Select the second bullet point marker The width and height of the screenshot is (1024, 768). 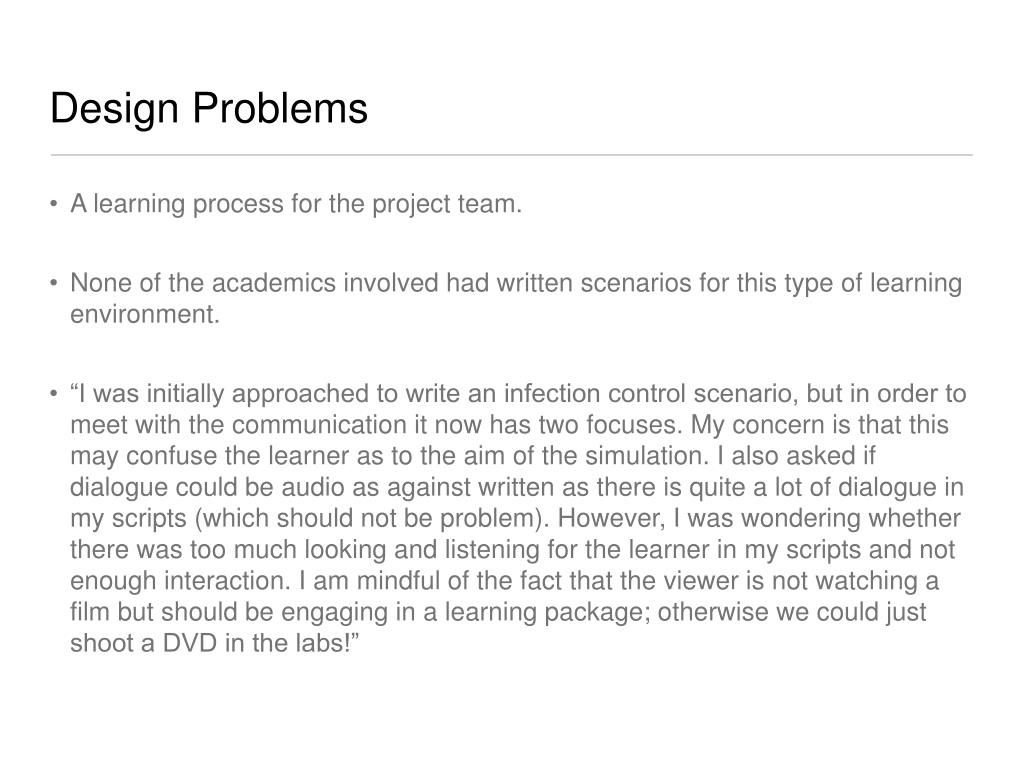tap(54, 283)
